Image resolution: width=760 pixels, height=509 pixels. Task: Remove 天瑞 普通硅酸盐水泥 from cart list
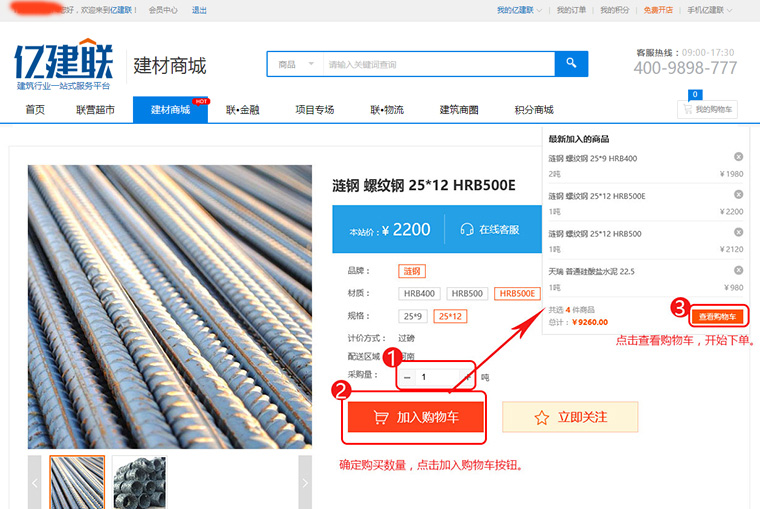[738, 270]
